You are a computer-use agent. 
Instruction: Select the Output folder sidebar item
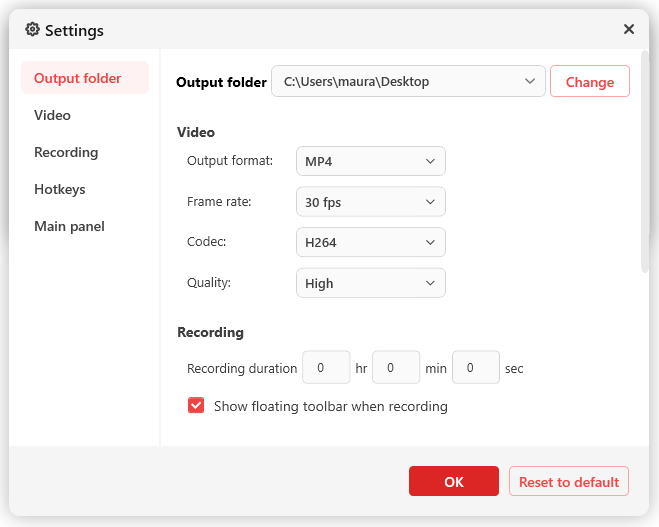click(x=85, y=78)
